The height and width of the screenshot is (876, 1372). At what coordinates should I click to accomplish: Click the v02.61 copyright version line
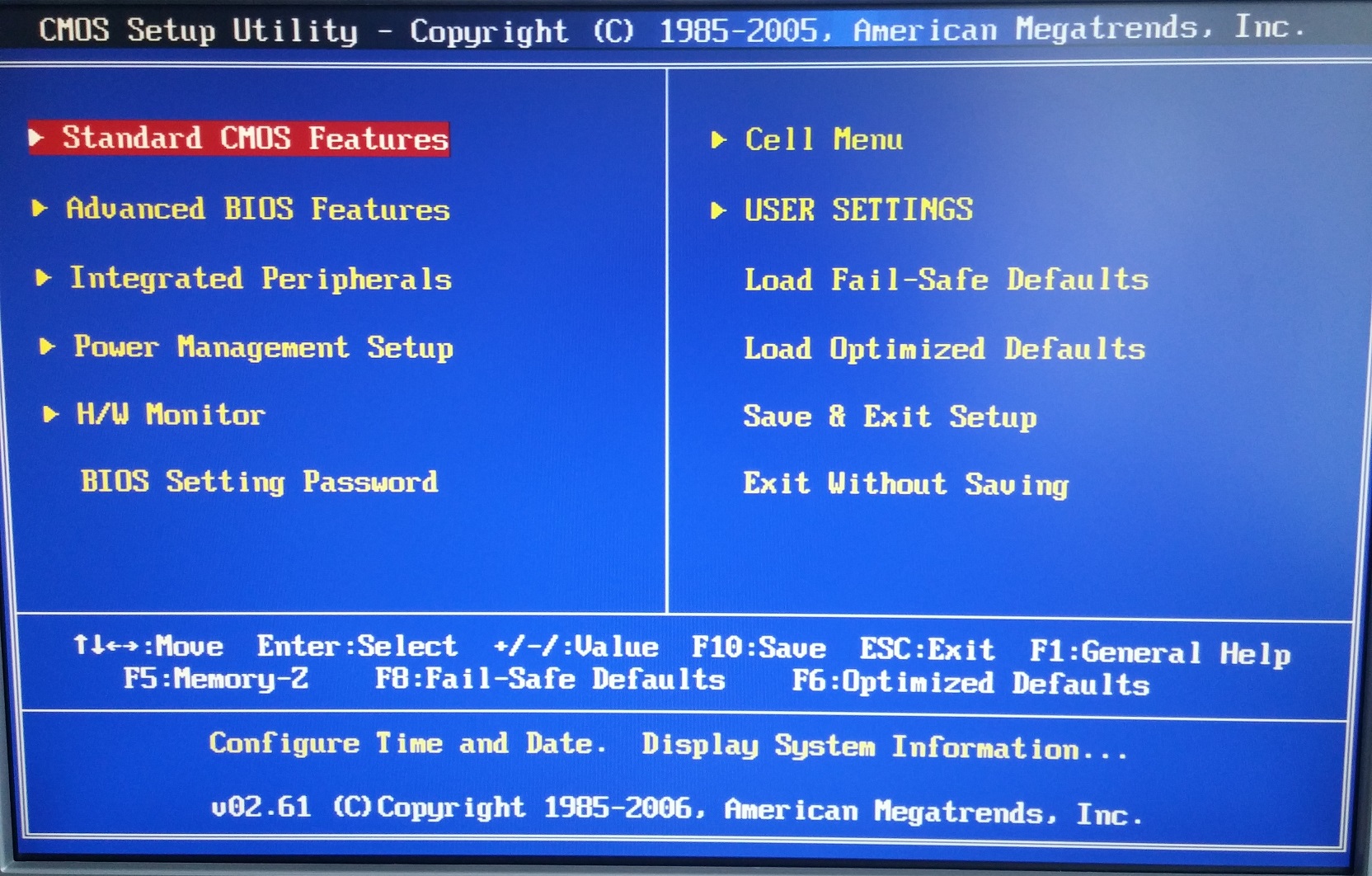coord(677,809)
